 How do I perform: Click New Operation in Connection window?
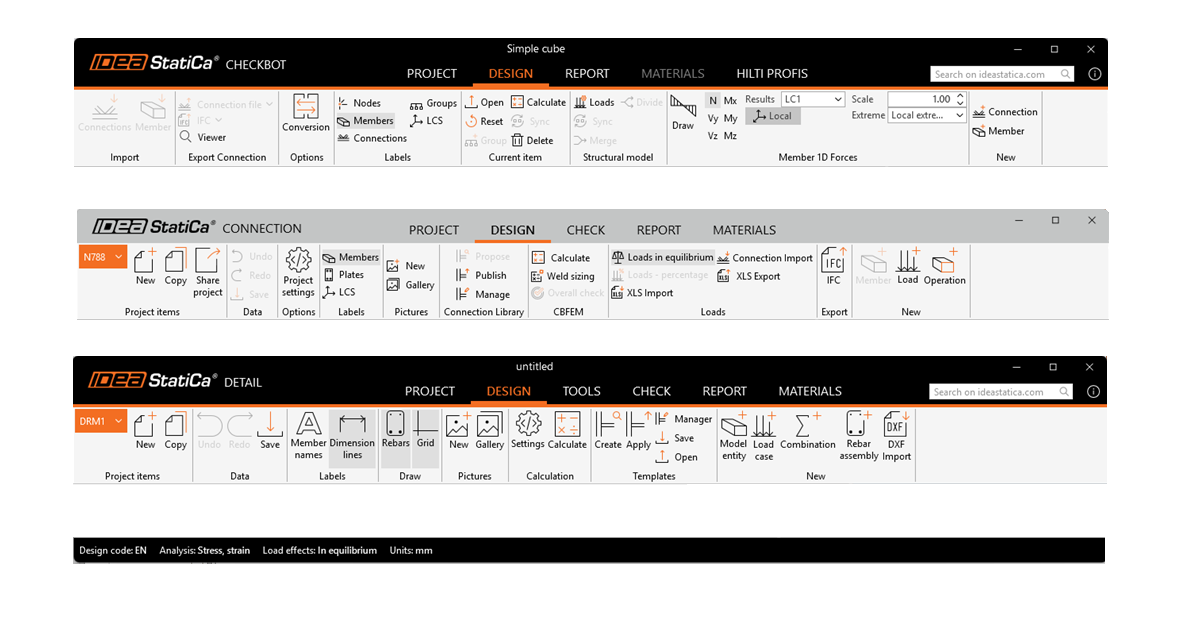click(945, 267)
